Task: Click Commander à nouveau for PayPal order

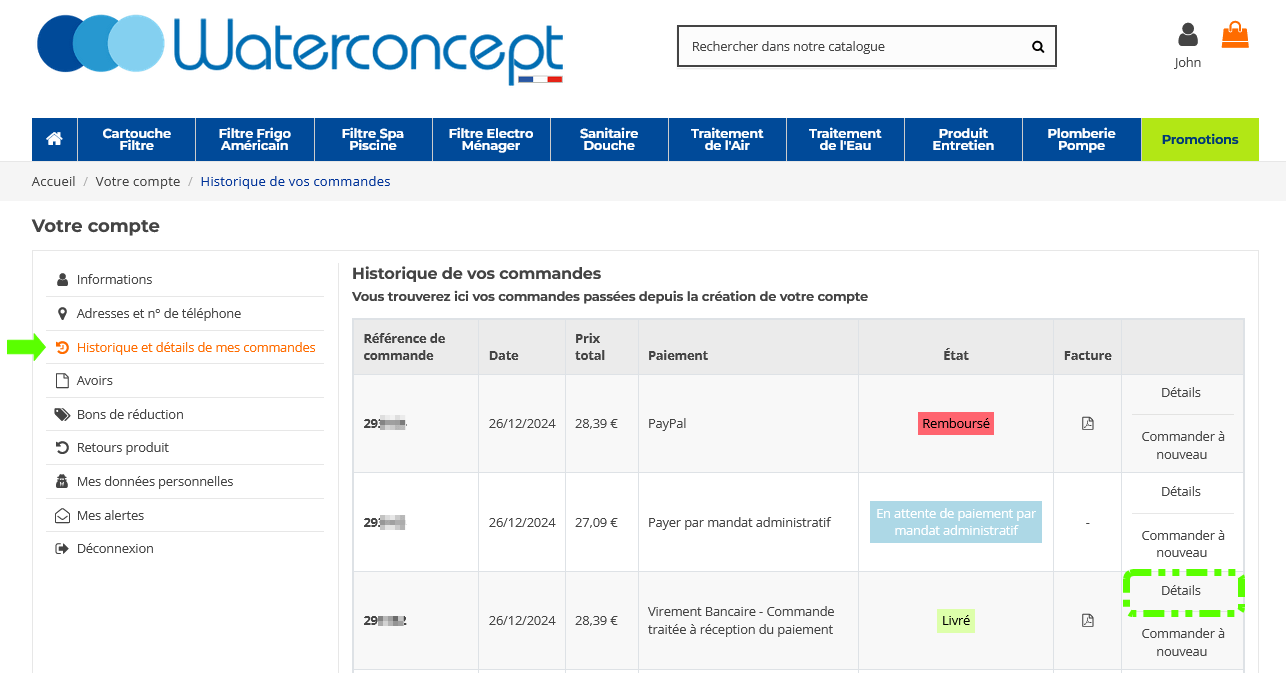Action: pos(1183,445)
